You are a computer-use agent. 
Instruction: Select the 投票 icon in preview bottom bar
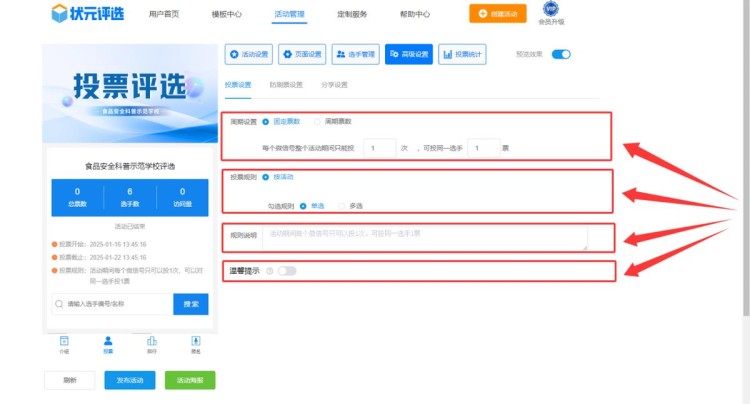point(107,342)
